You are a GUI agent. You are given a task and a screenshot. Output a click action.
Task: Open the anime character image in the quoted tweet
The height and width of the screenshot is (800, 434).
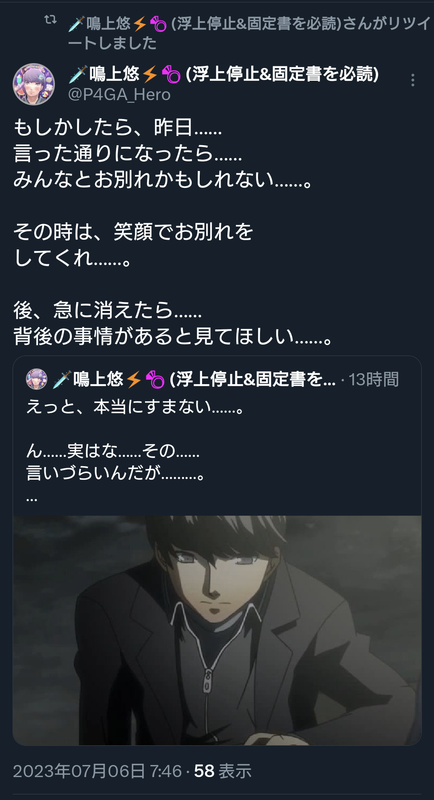217,630
